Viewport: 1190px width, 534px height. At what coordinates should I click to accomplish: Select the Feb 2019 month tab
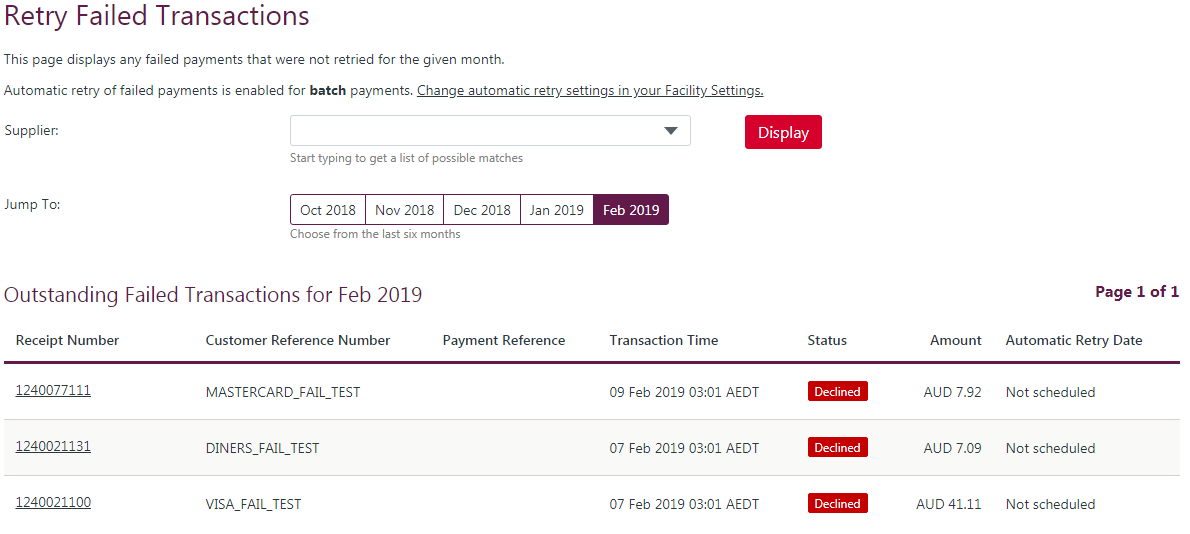pos(631,210)
